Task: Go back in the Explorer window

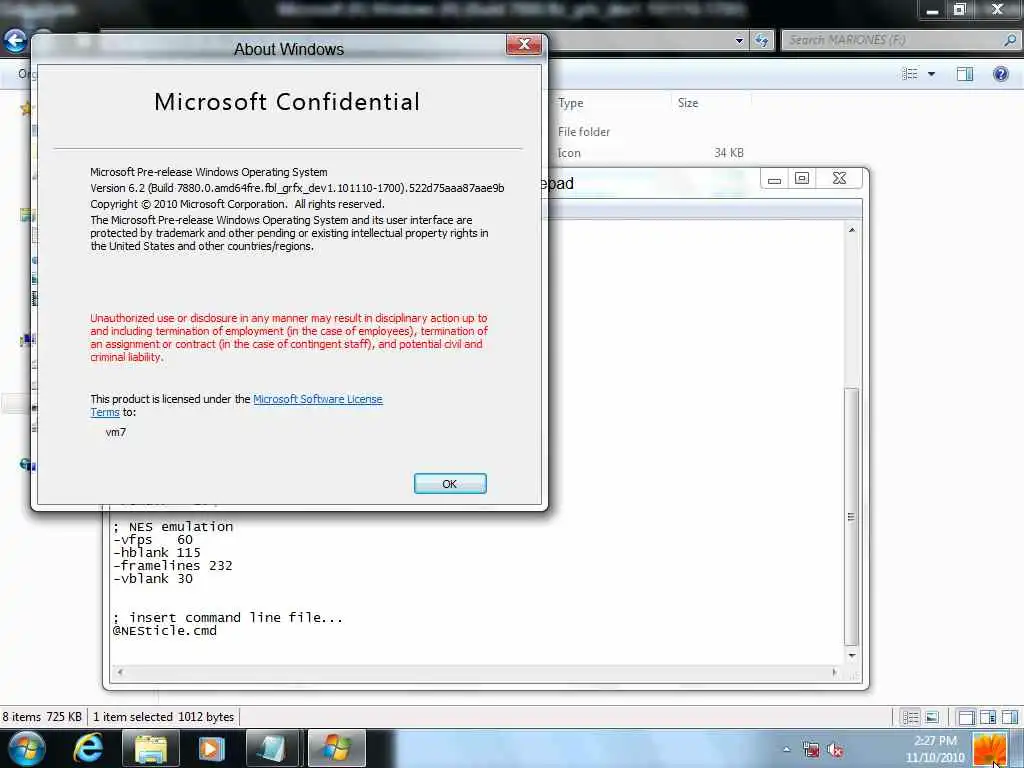Action: [14, 40]
